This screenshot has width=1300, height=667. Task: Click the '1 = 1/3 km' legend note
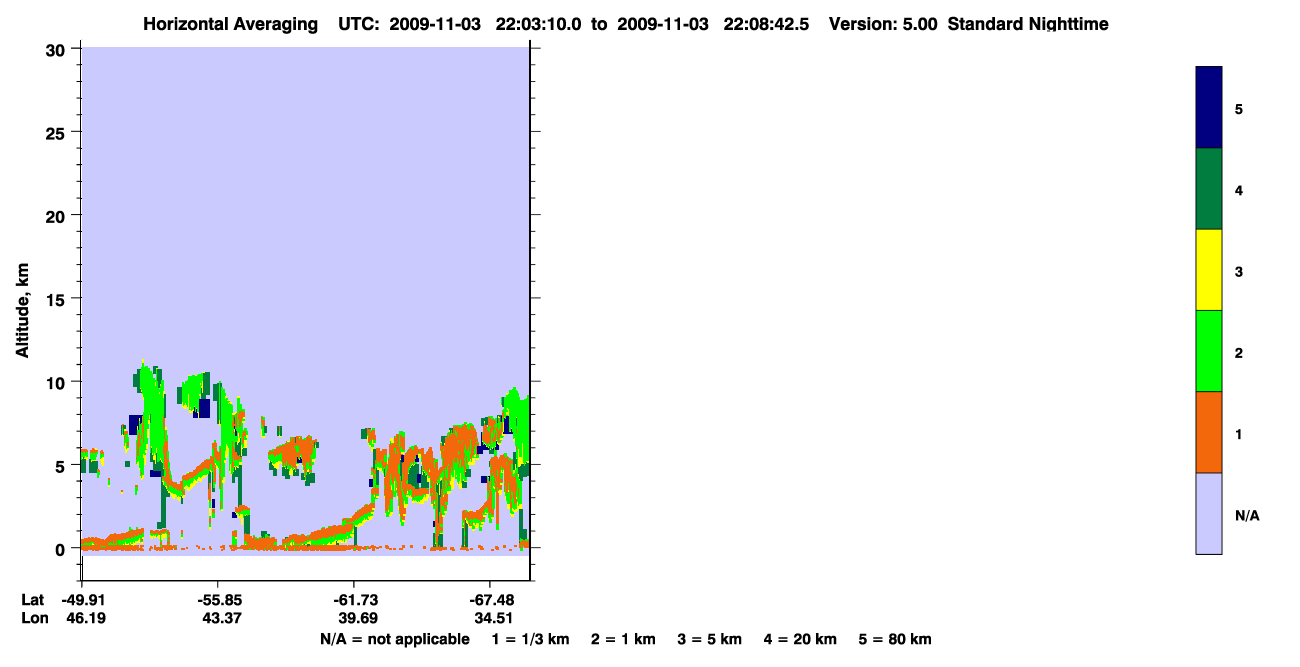coord(530,639)
